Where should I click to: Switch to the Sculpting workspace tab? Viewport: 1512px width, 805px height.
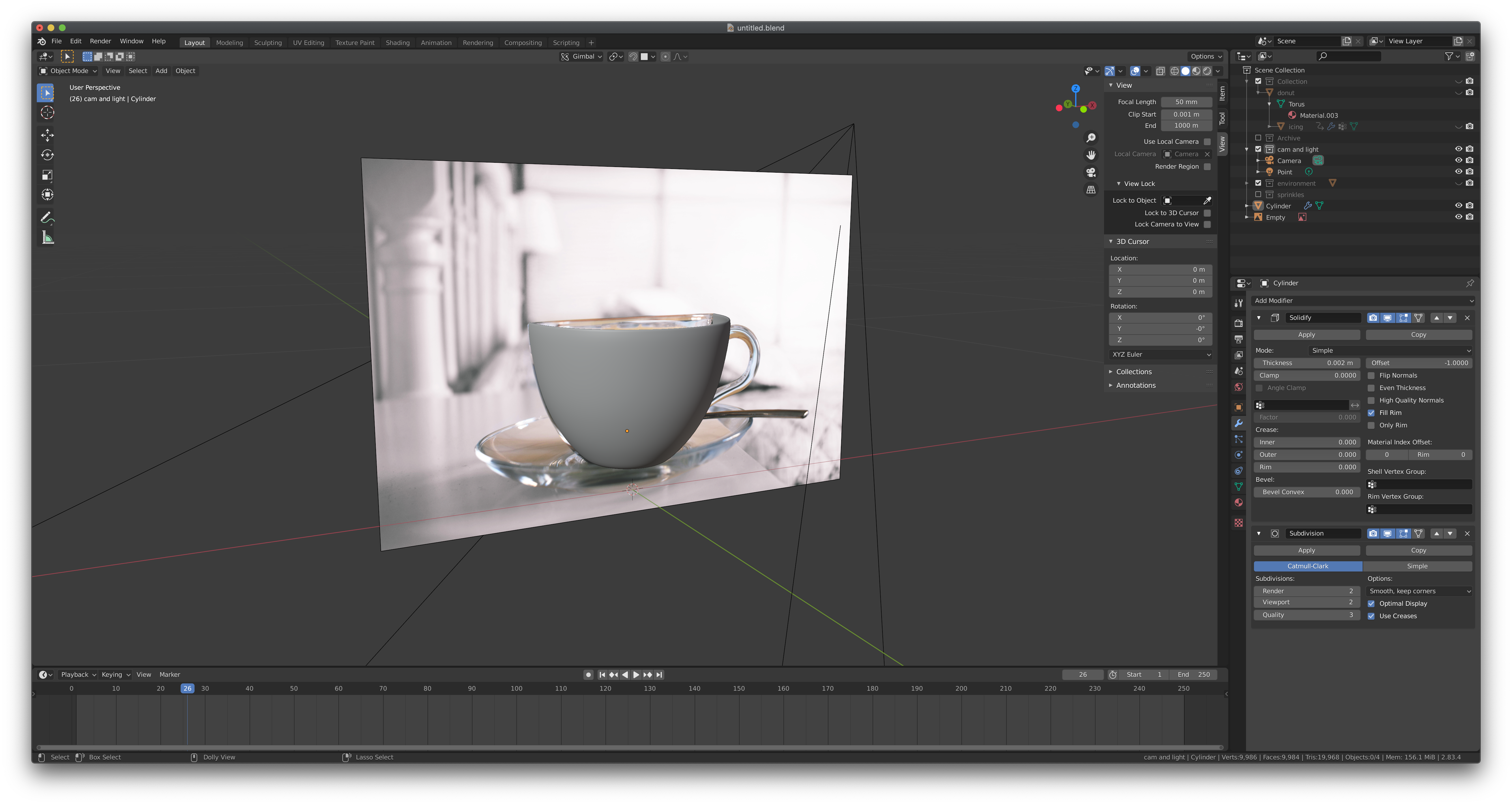click(x=268, y=42)
